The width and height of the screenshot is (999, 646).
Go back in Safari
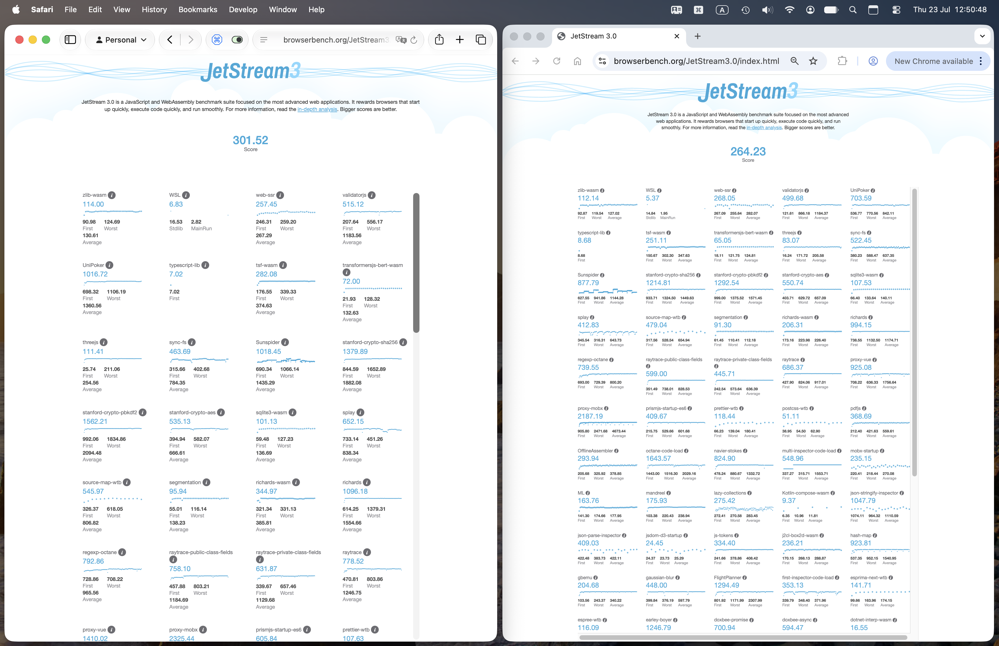pyautogui.click(x=169, y=39)
